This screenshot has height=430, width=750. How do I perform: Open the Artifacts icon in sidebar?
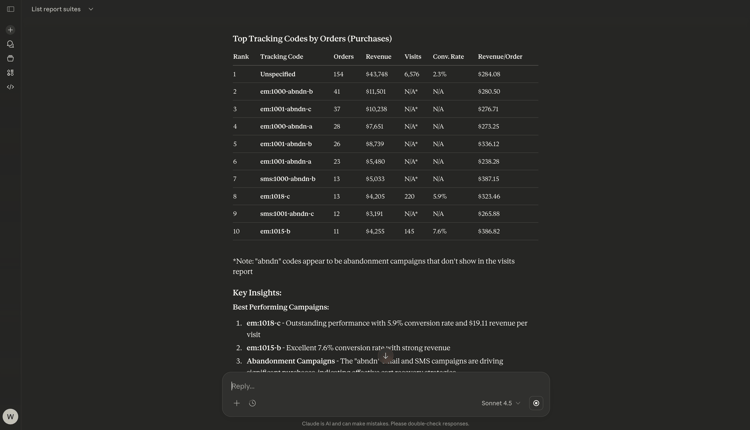10,73
